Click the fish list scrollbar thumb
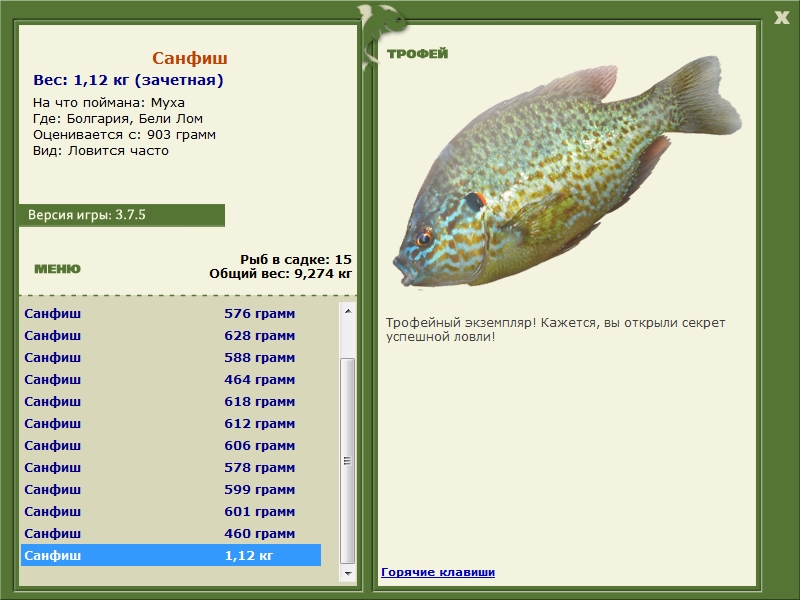The width and height of the screenshot is (800, 600). [x=347, y=461]
